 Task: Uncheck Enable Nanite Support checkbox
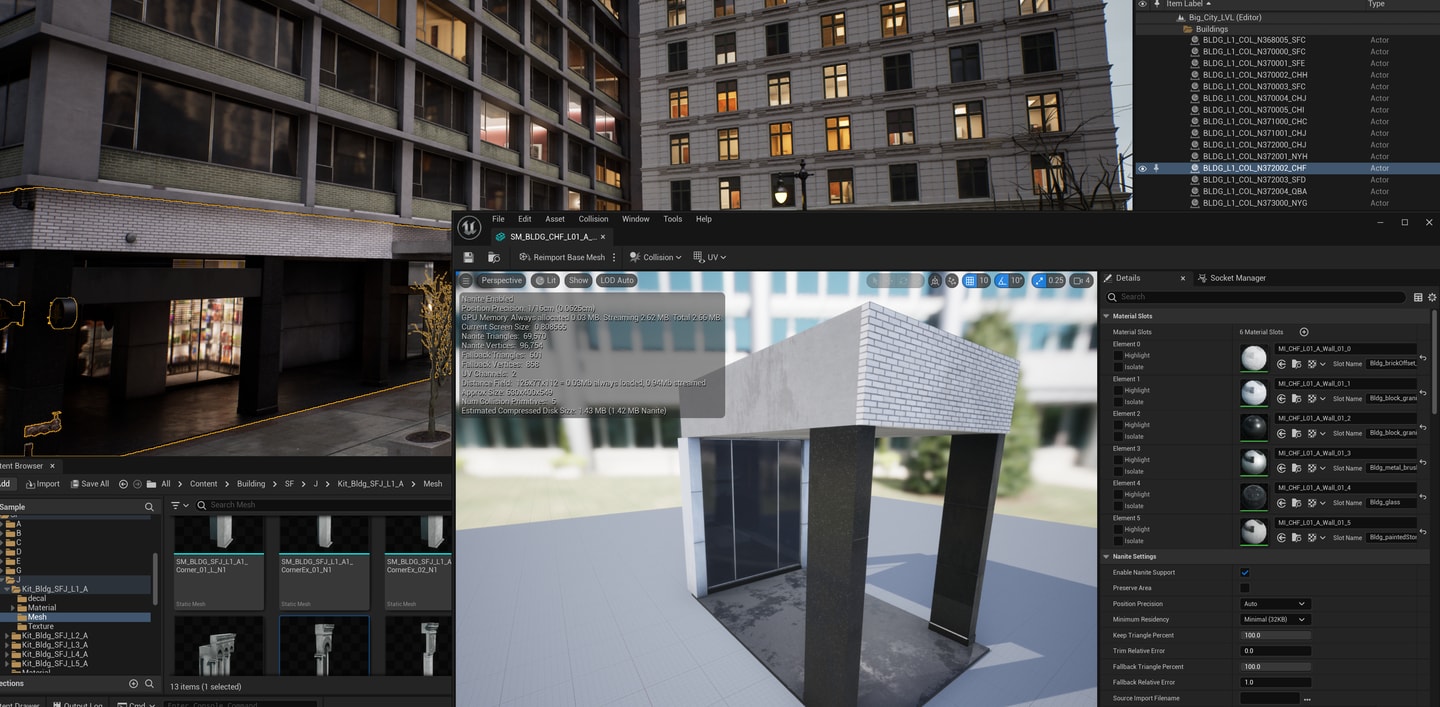click(x=1245, y=573)
